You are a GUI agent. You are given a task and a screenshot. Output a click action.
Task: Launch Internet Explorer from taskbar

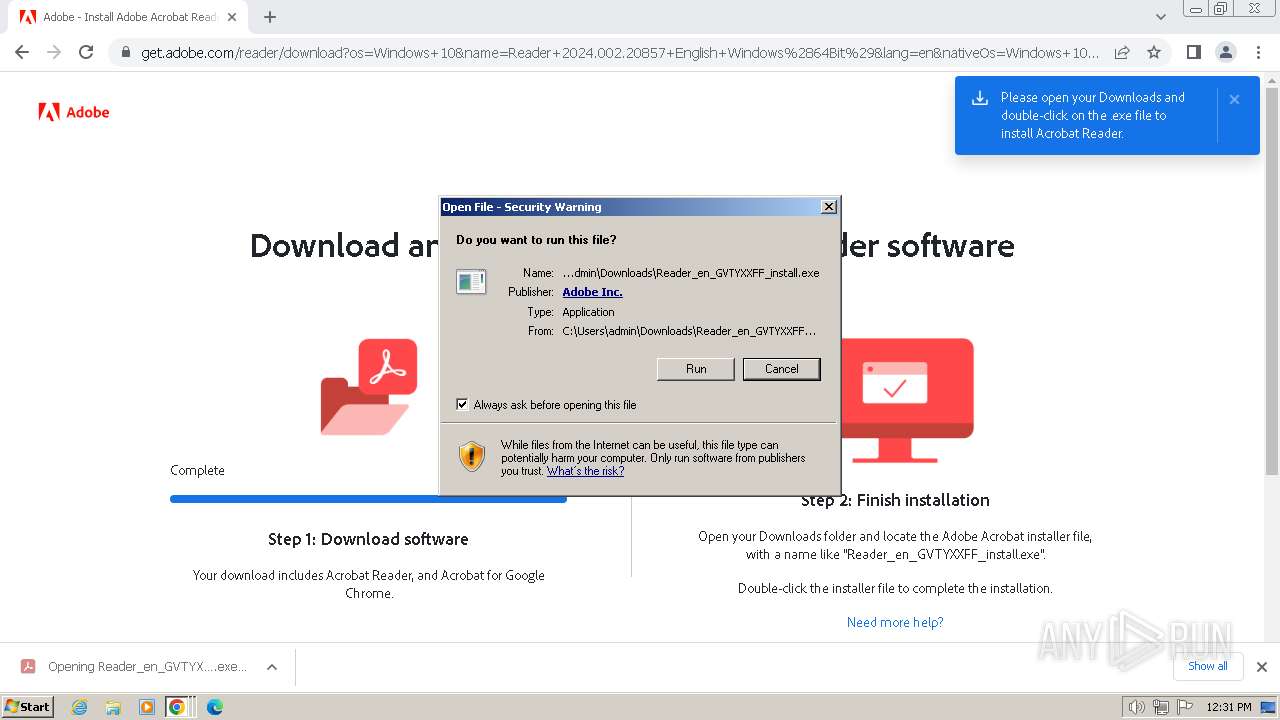coord(79,707)
